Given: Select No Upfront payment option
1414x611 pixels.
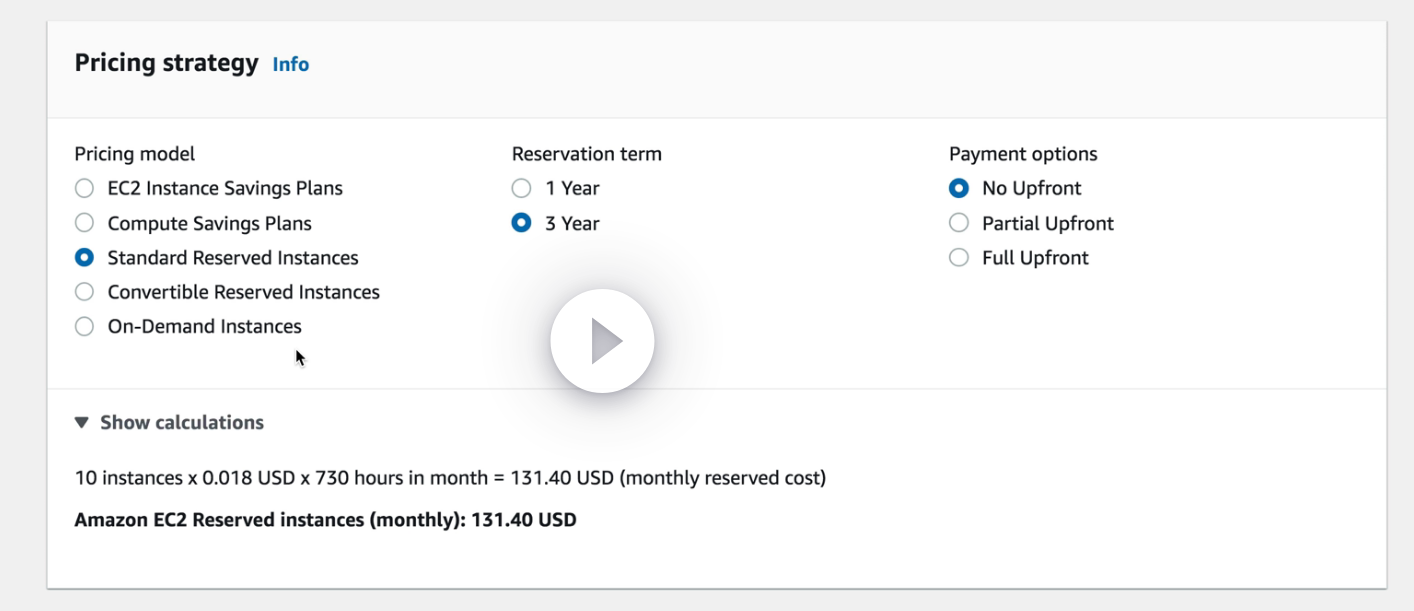Looking at the screenshot, I should 959,188.
